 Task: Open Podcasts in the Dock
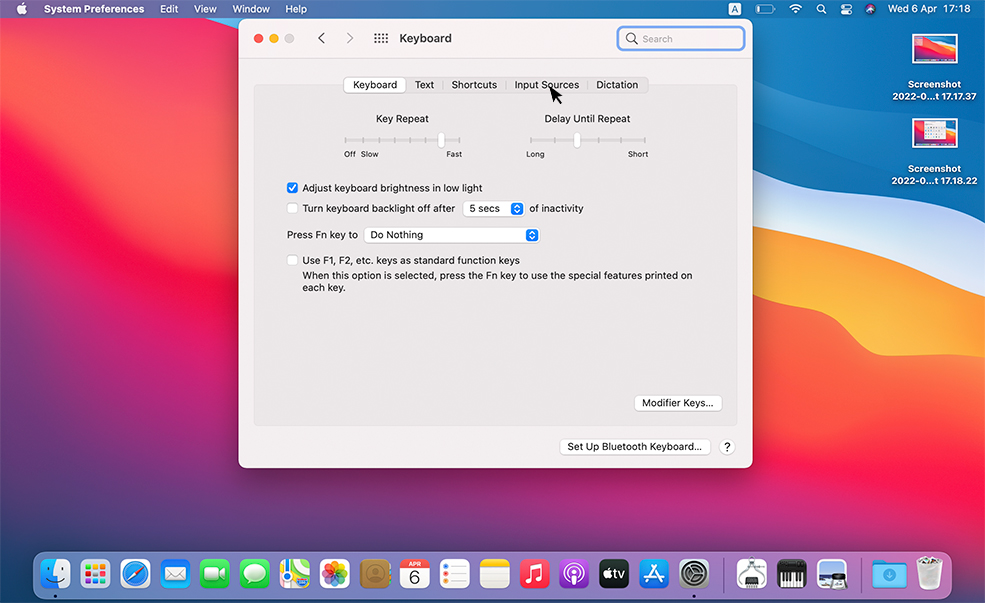click(574, 573)
